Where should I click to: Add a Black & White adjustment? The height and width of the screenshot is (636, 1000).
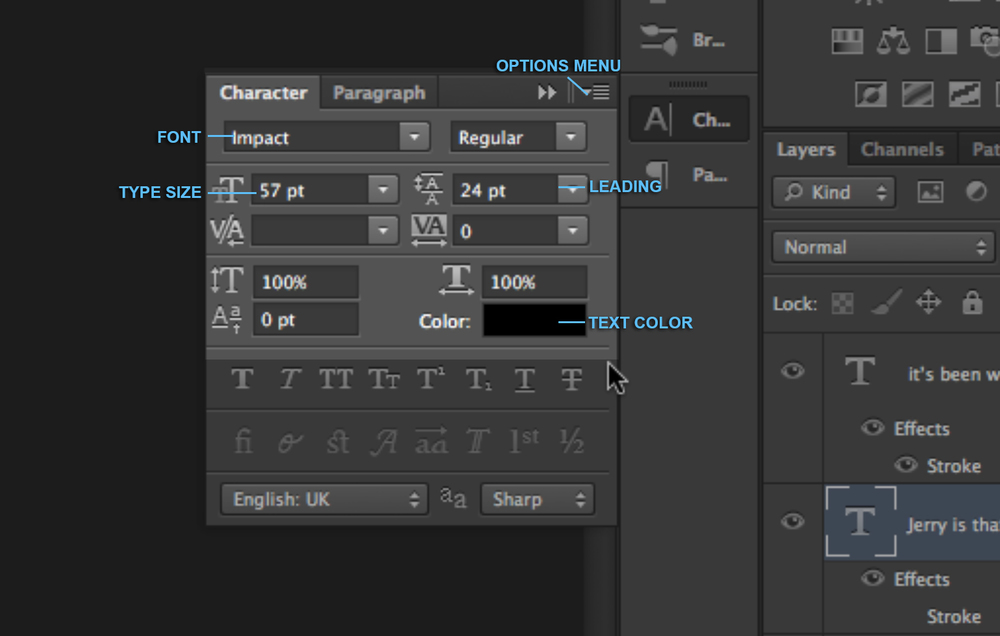click(x=941, y=41)
